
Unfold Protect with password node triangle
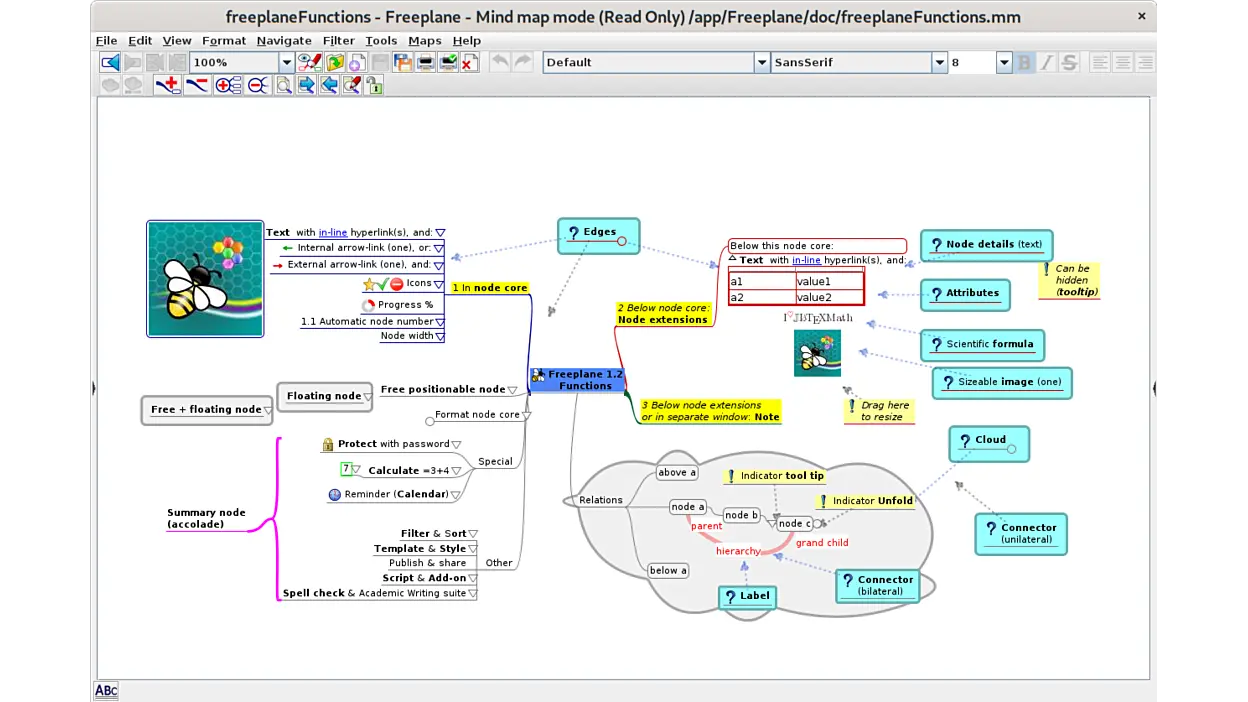[x=456, y=445]
